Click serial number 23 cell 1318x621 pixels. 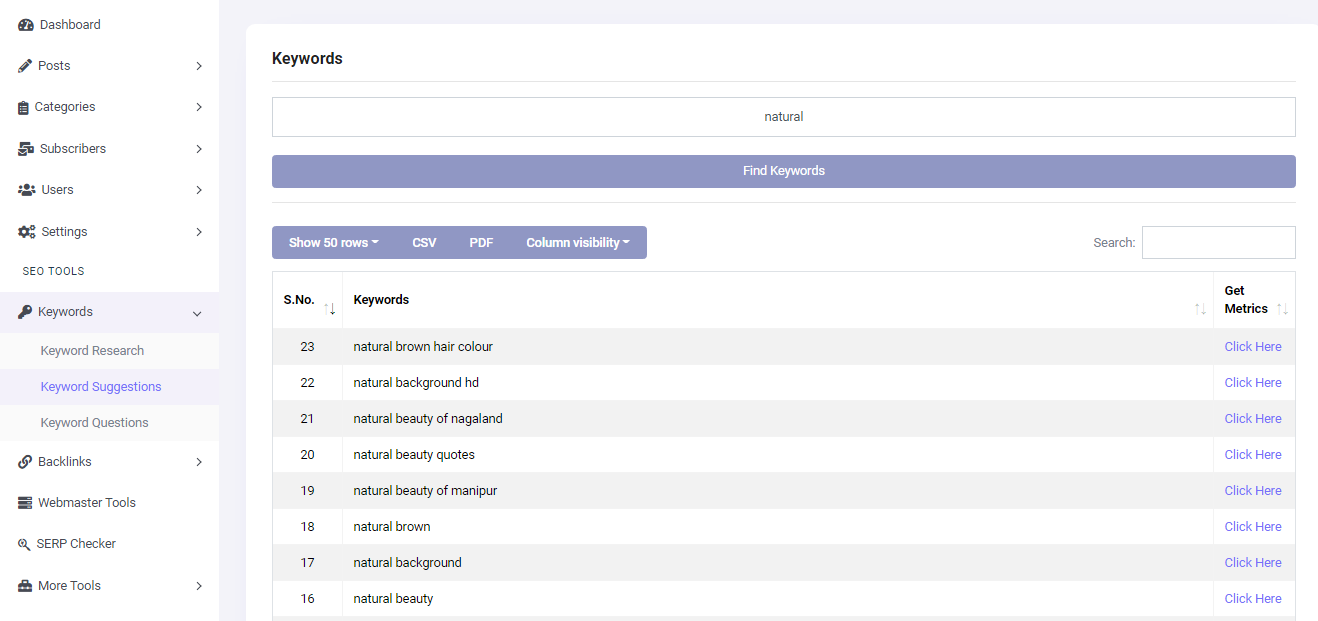pos(307,347)
